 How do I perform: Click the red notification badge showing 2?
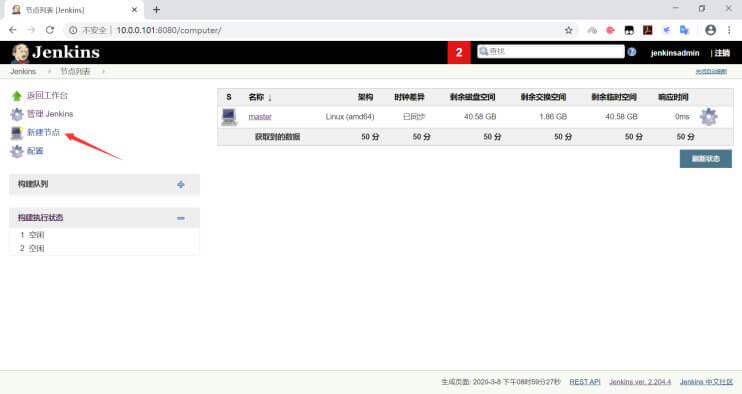tap(459, 52)
